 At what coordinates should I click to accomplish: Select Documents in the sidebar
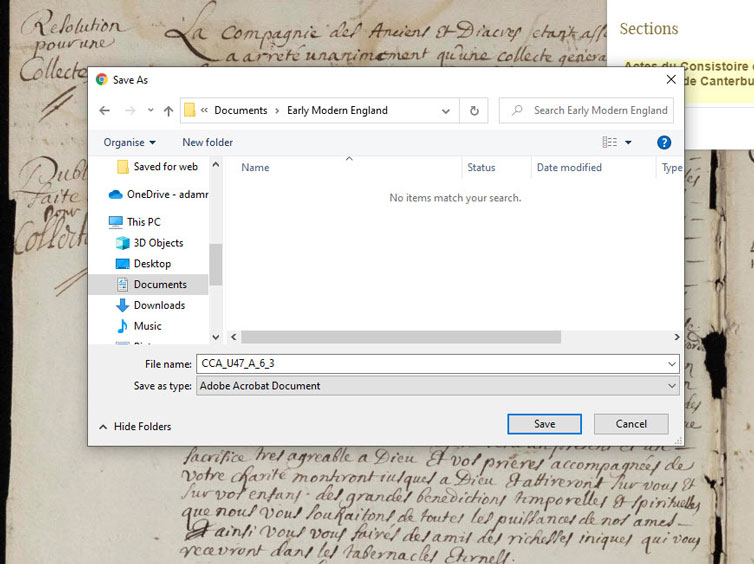coord(149,284)
